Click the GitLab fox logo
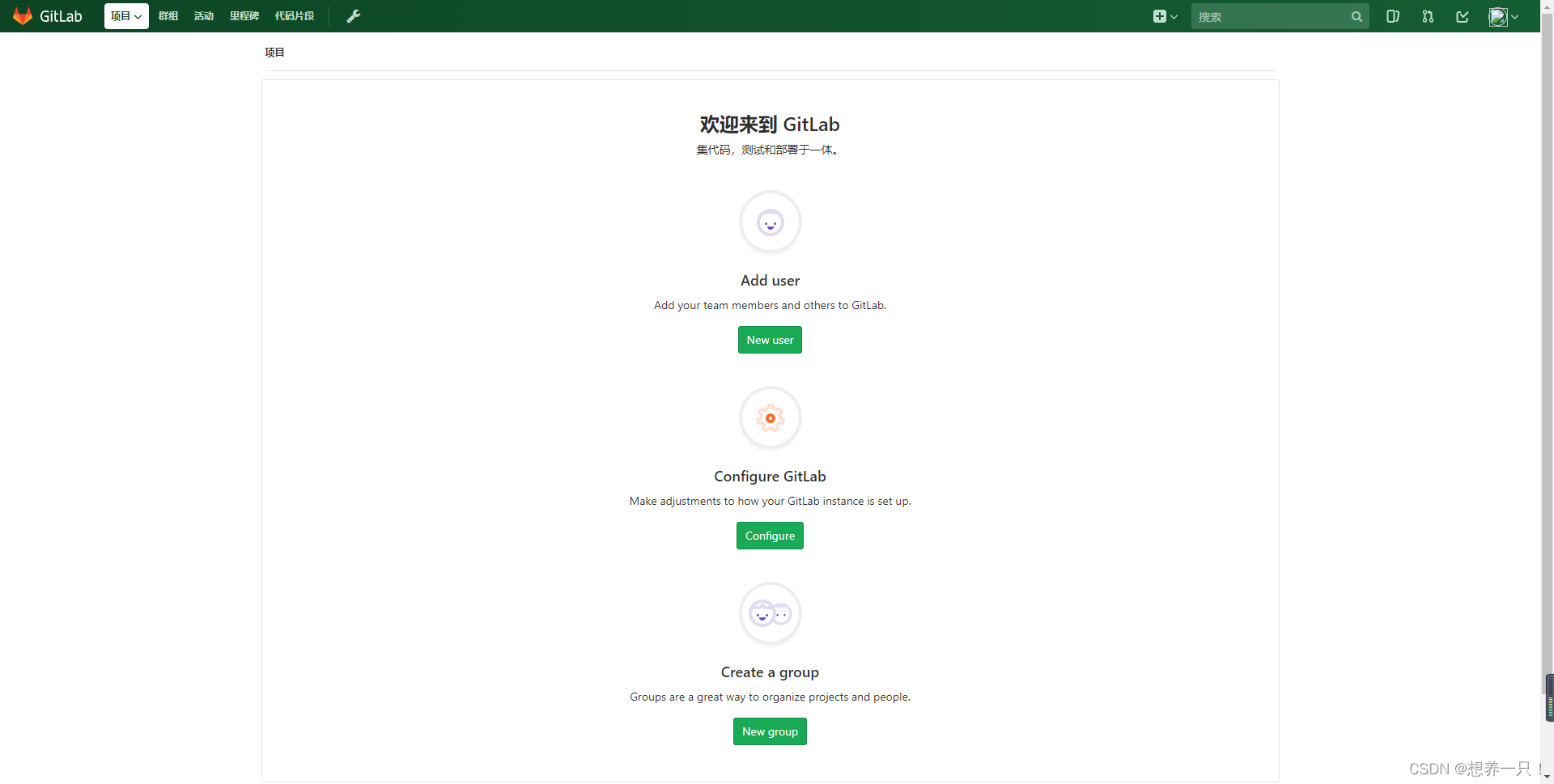This screenshot has height=784, width=1554. [x=23, y=16]
